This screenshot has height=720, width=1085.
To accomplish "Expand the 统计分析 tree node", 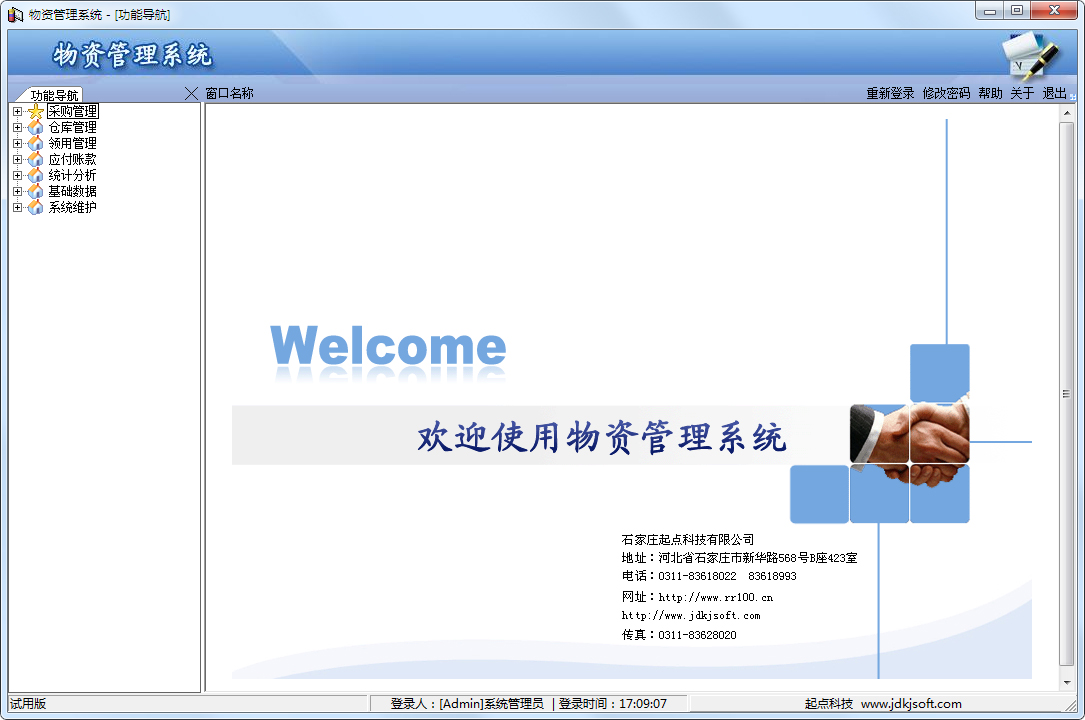I will [17, 175].
